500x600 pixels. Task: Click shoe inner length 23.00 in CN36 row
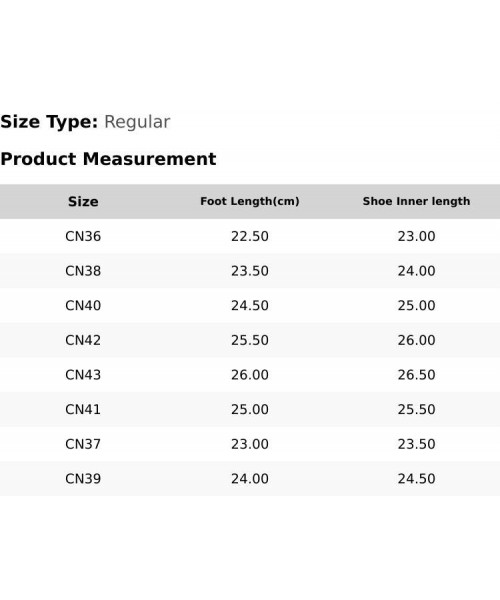coord(417,236)
